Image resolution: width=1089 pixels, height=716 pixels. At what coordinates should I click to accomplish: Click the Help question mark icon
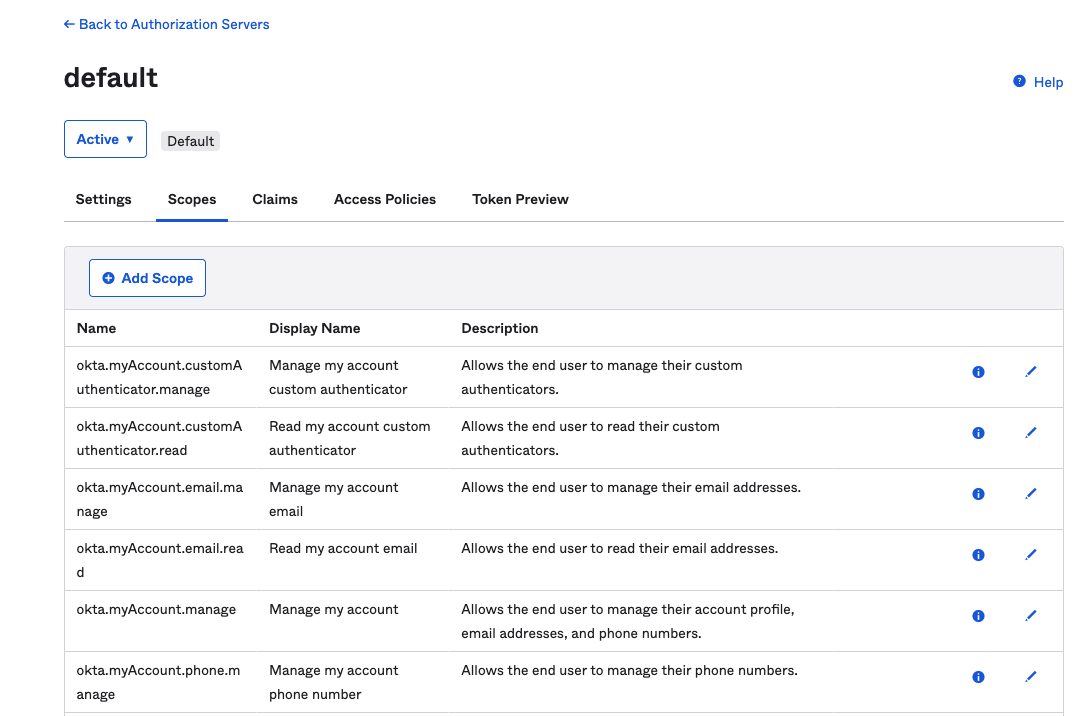[x=1019, y=81]
